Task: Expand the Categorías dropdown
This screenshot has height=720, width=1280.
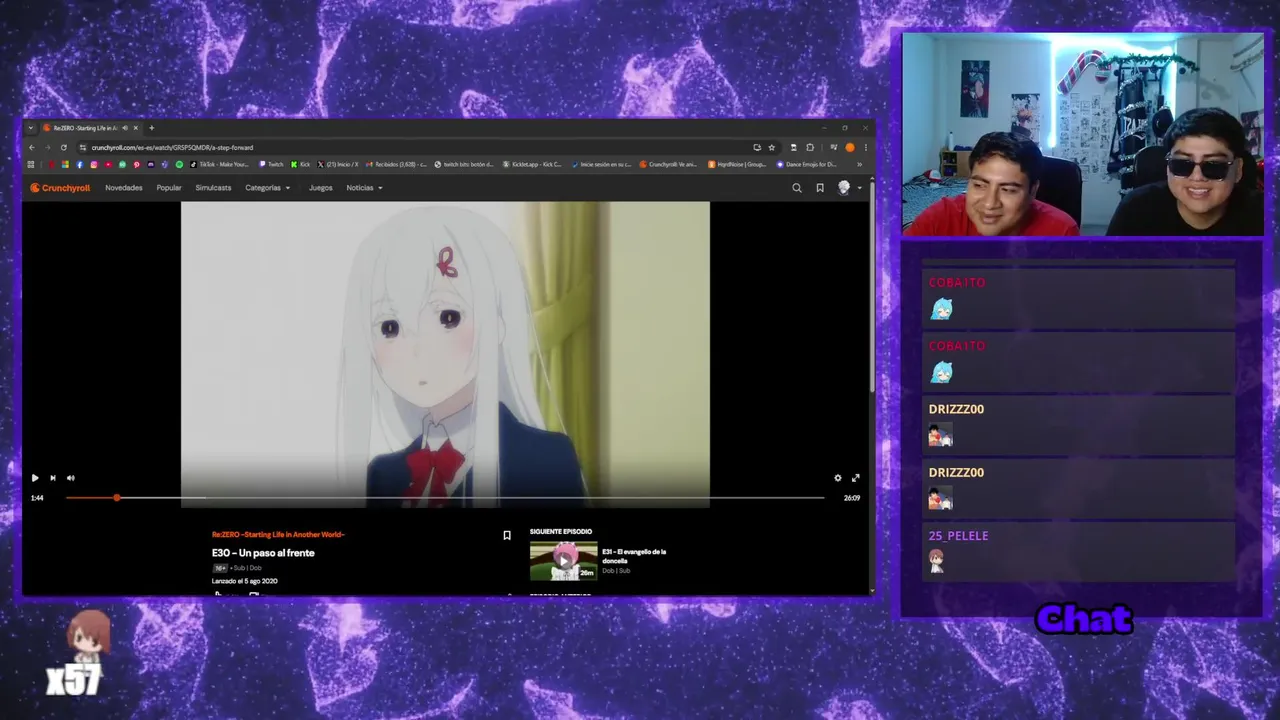Action: click(x=268, y=188)
